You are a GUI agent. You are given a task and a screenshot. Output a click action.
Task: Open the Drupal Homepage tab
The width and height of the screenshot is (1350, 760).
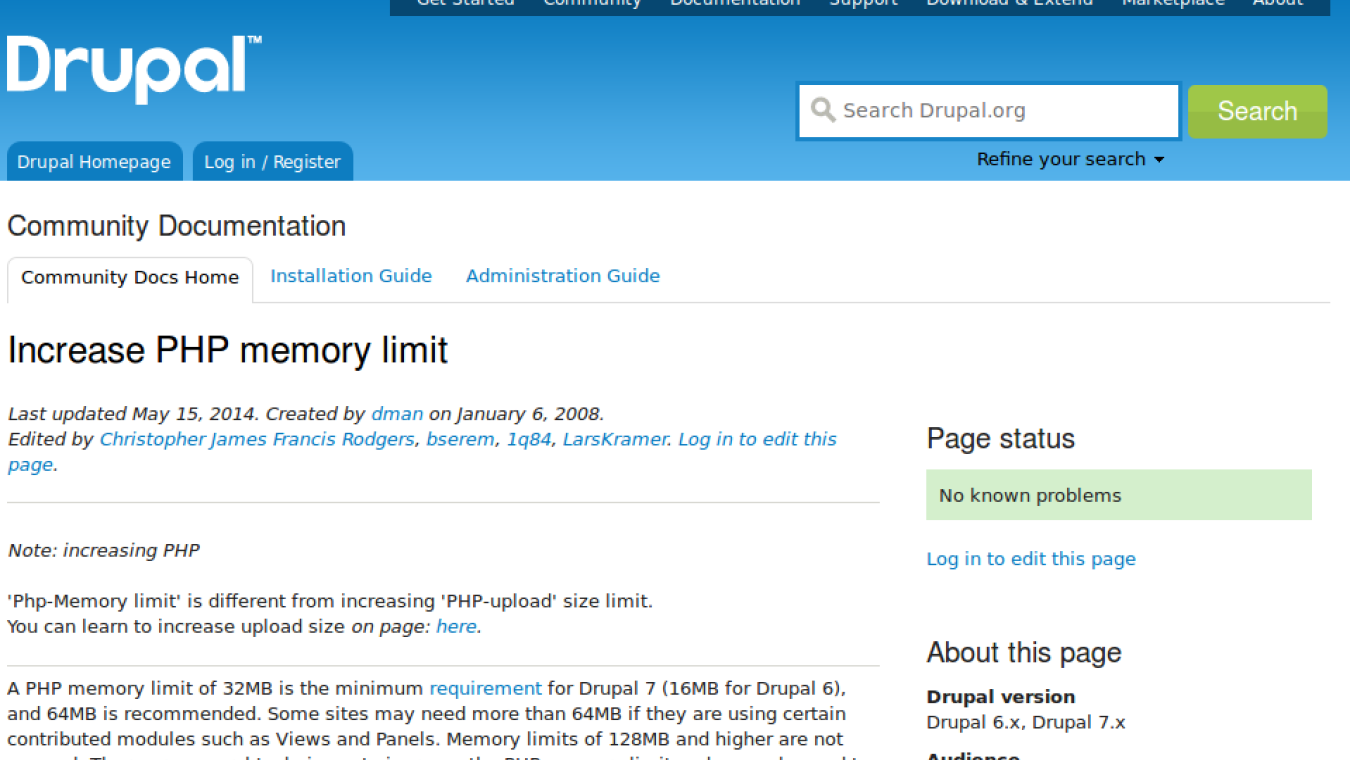[x=94, y=161]
